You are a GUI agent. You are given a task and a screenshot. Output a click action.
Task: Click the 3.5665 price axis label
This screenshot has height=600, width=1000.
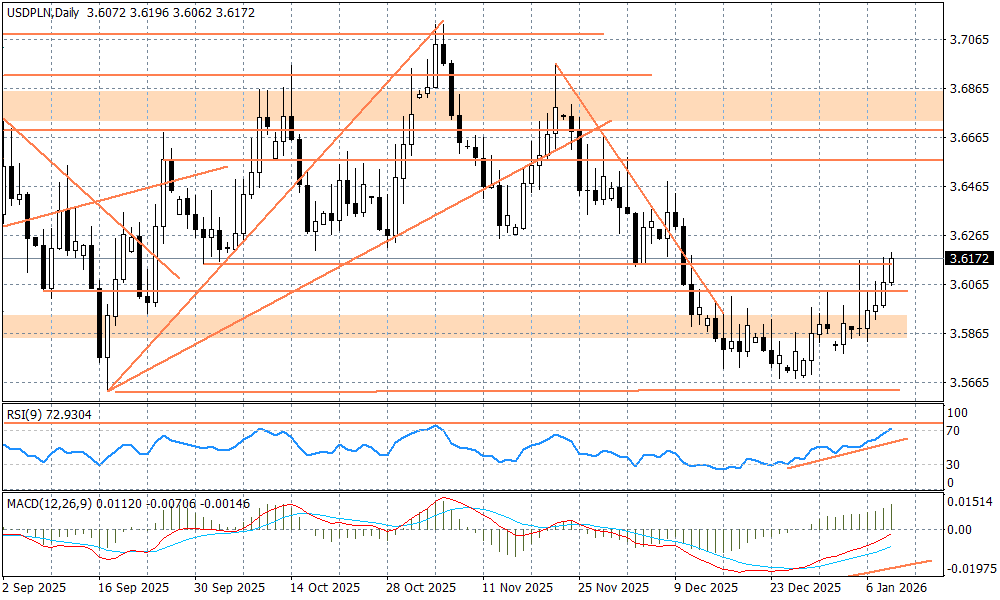(967, 382)
